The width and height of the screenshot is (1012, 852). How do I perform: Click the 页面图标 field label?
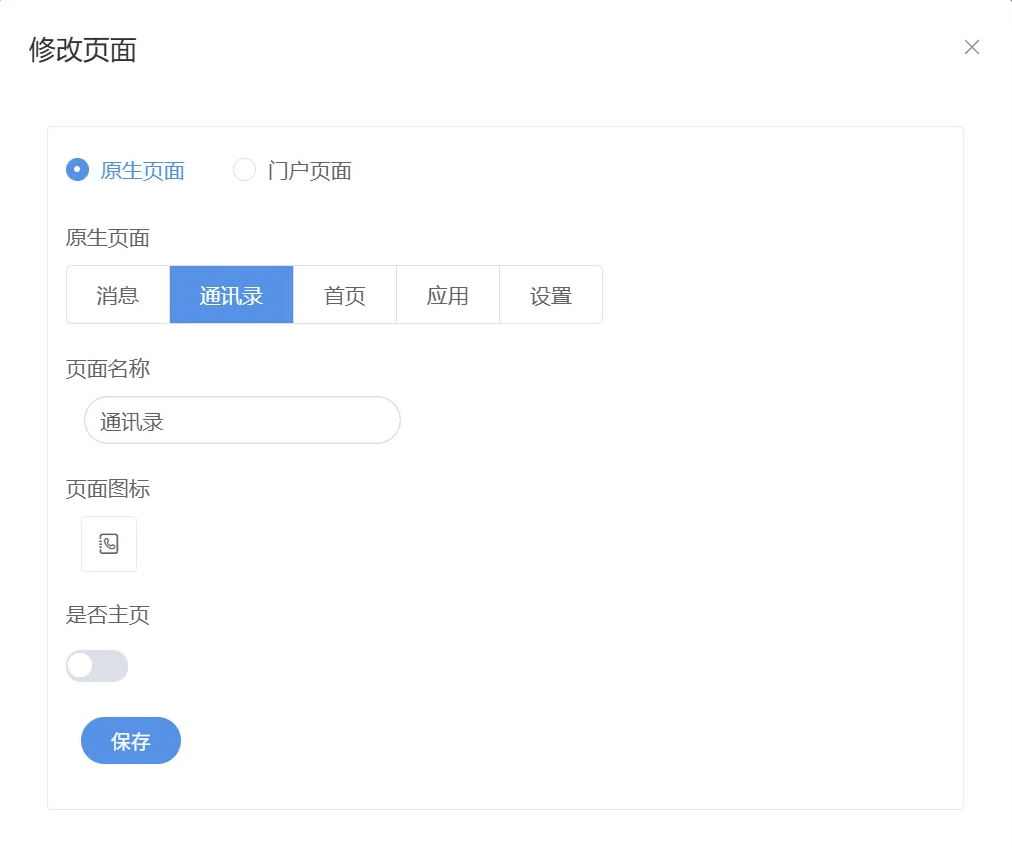108,489
